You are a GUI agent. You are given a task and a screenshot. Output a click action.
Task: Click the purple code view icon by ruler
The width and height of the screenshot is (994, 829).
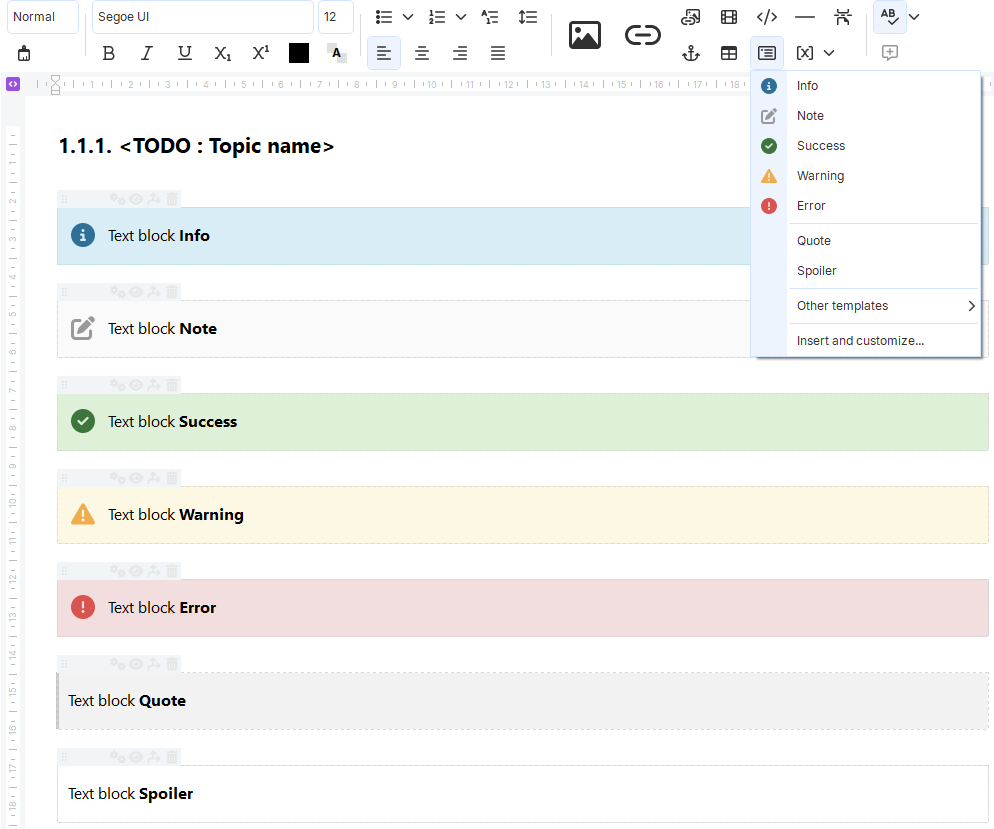[13, 84]
